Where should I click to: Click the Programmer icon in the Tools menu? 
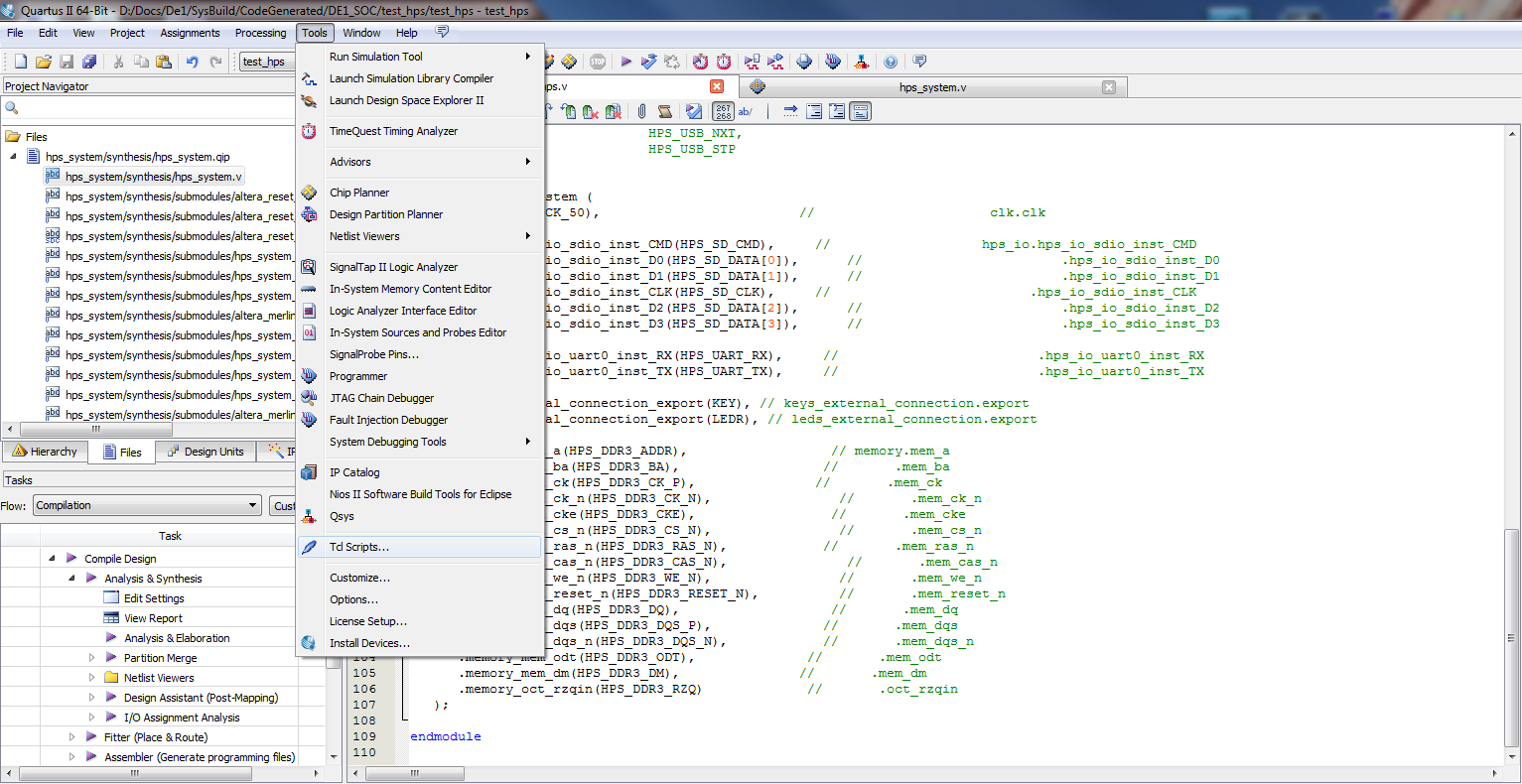pyautogui.click(x=310, y=376)
